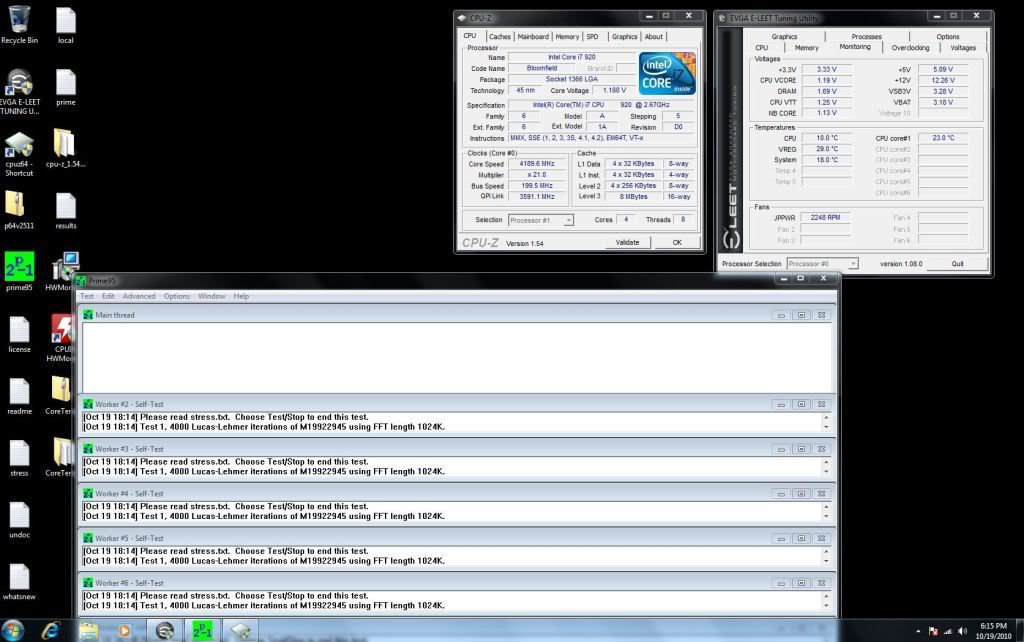Open the EVGA E-LEET Tuning Utility desktop icon

click(x=19, y=85)
